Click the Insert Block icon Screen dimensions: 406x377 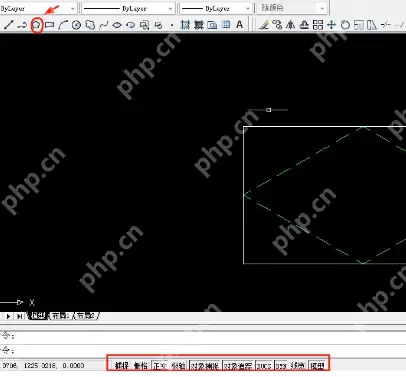(x=144, y=25)
